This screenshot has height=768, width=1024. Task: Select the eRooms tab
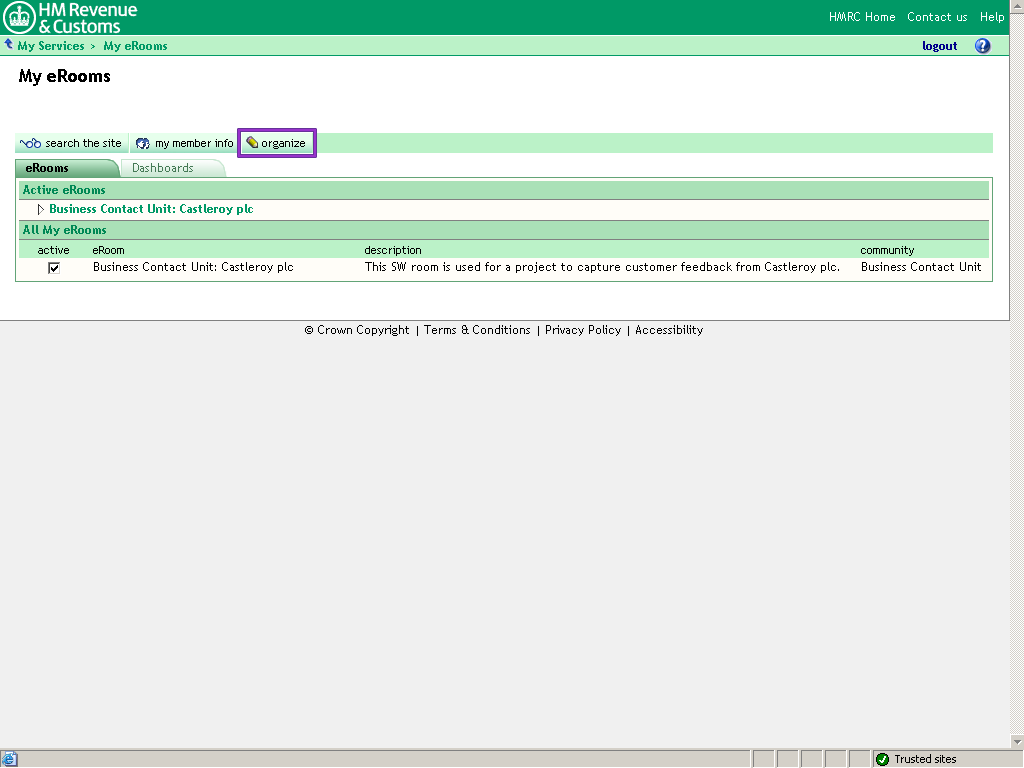48,168
